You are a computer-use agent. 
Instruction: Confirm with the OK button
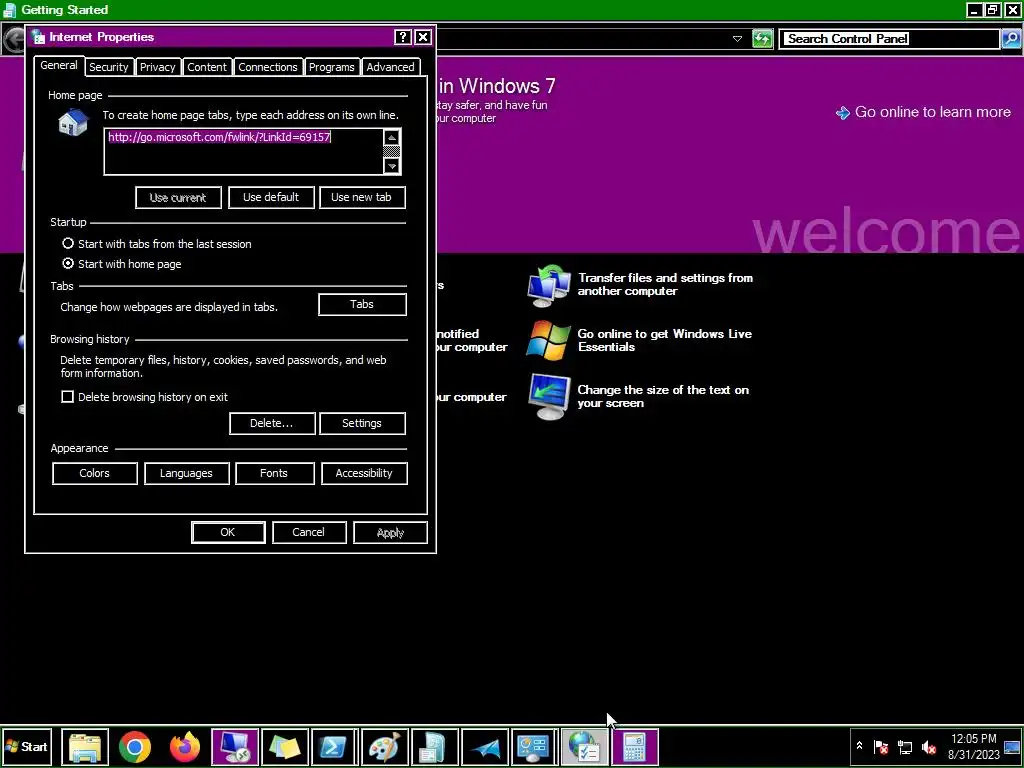(228, 532)
